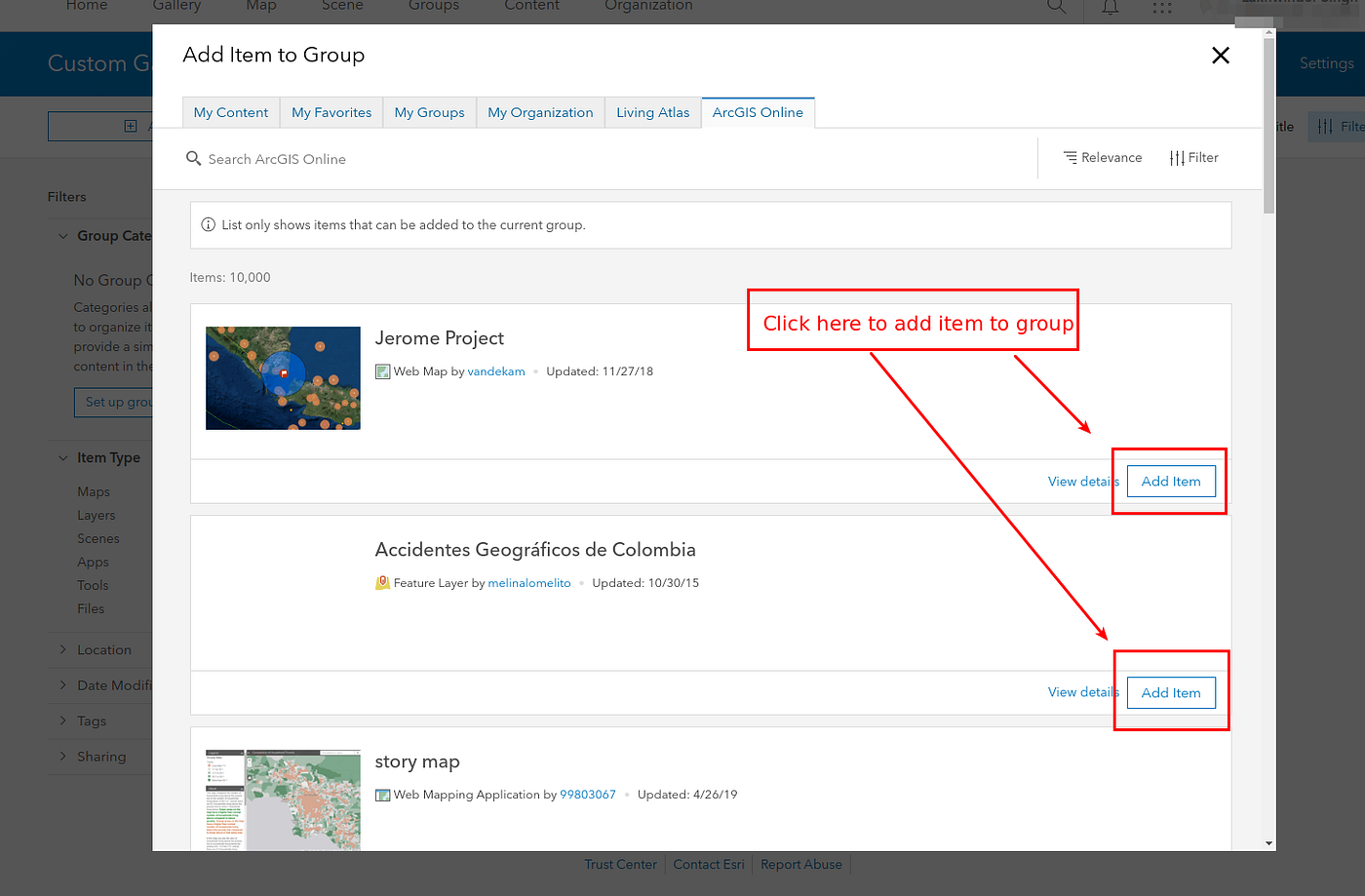The image size is (1365, 896).
Task: Click the Feature Layer icon beside Accidentes Geográficos
Action: tap(381, 582)
